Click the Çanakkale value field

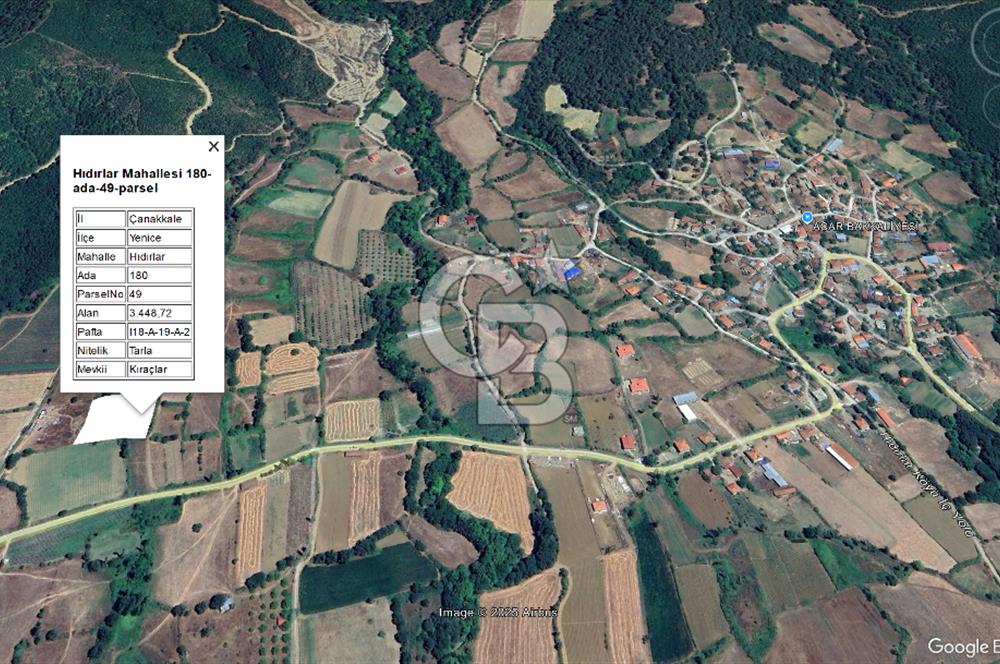[x=158, y=218]
